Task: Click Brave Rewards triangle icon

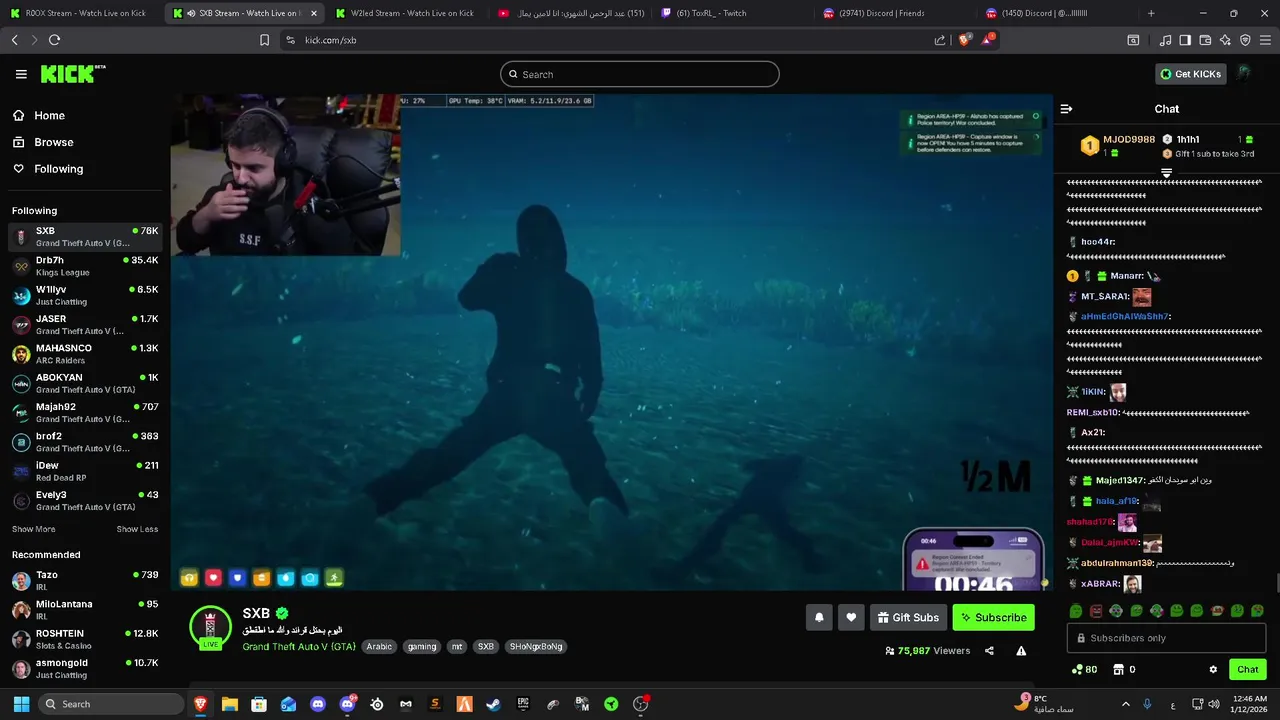Action: pos(987,40)
